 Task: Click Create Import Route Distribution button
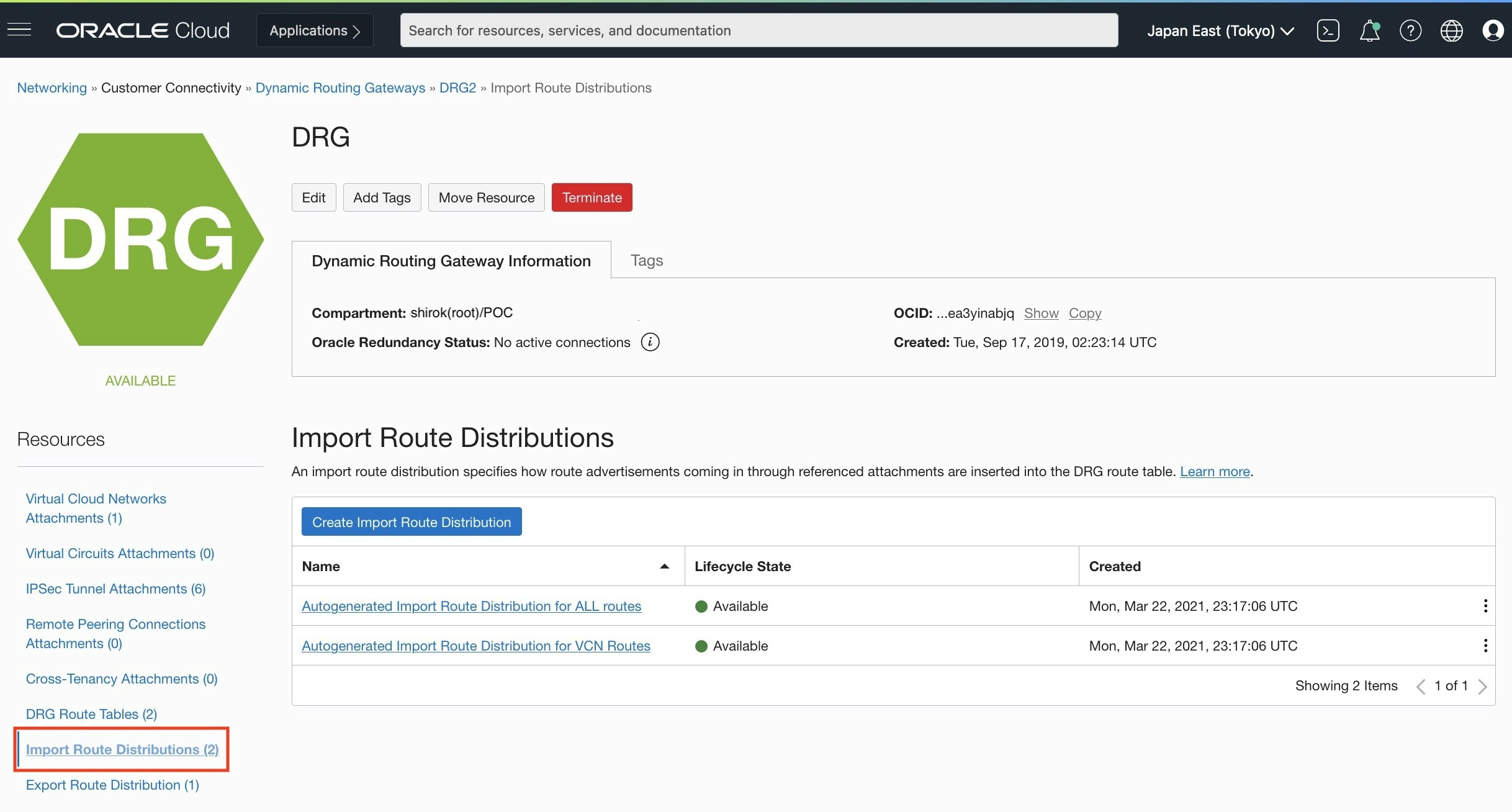[x=412, y=522]
